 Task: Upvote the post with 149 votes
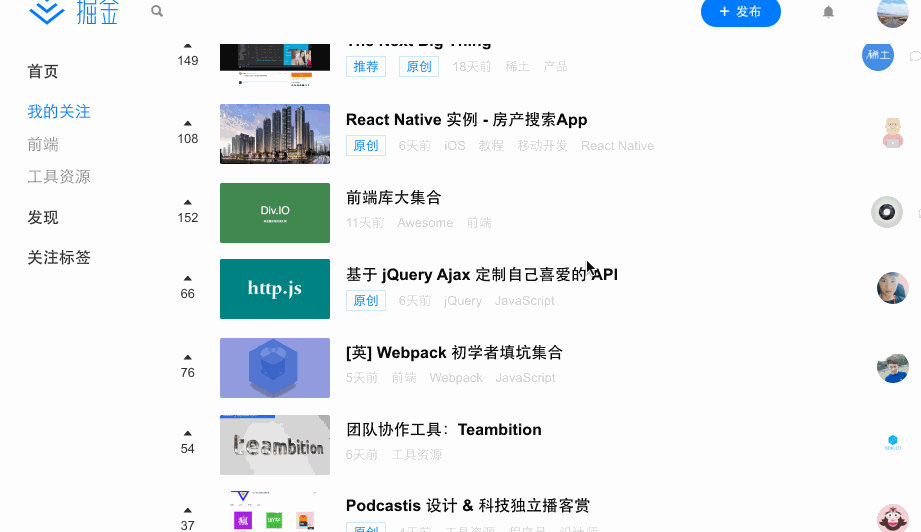coord(187,46)
